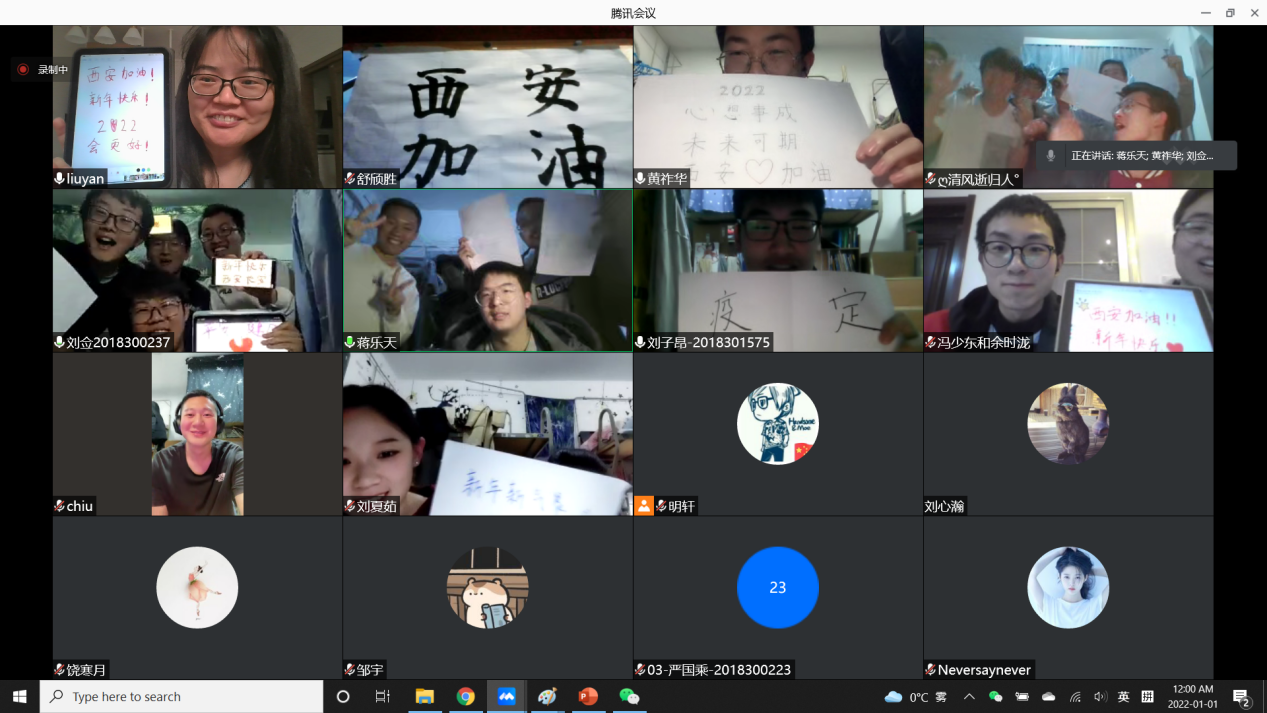
Task: Open the notification center with 2 alerts
Action: (1241, 697)
